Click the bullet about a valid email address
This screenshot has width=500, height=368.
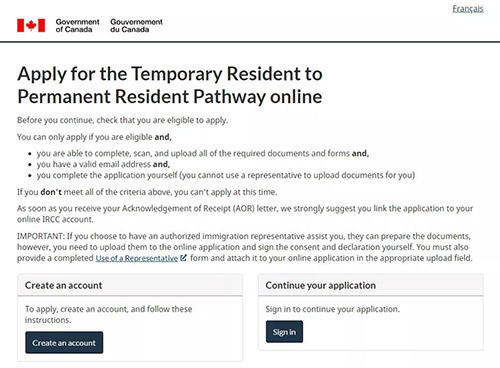103,164
